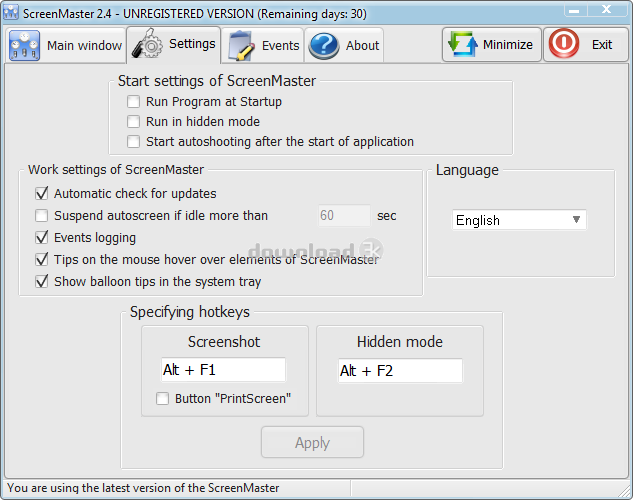633x500 pixels.
Task: Disable Tips on the mouse hover checkbox
Action: click(x=42, y=259)
